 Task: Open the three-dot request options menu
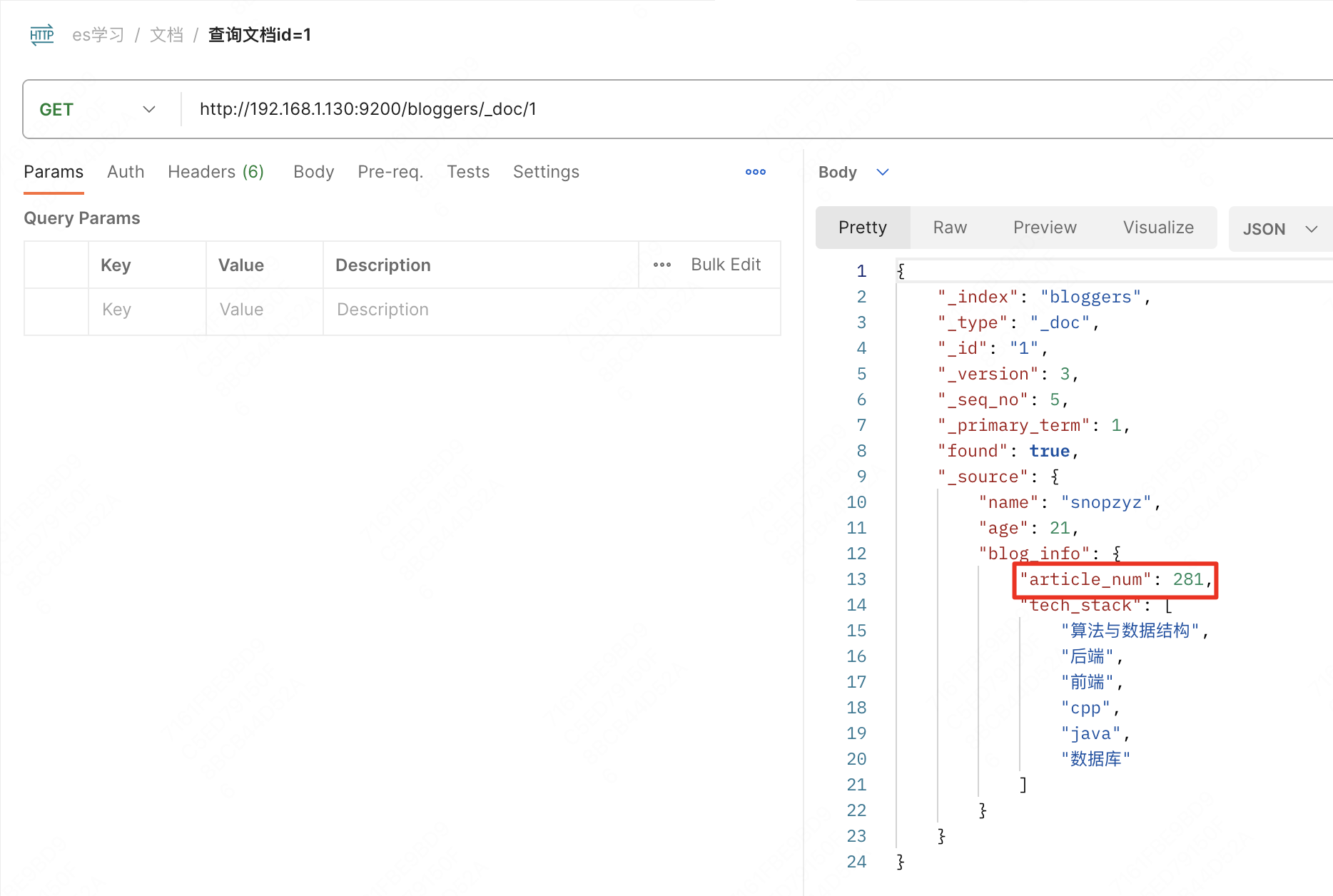(x=756, y=172)
